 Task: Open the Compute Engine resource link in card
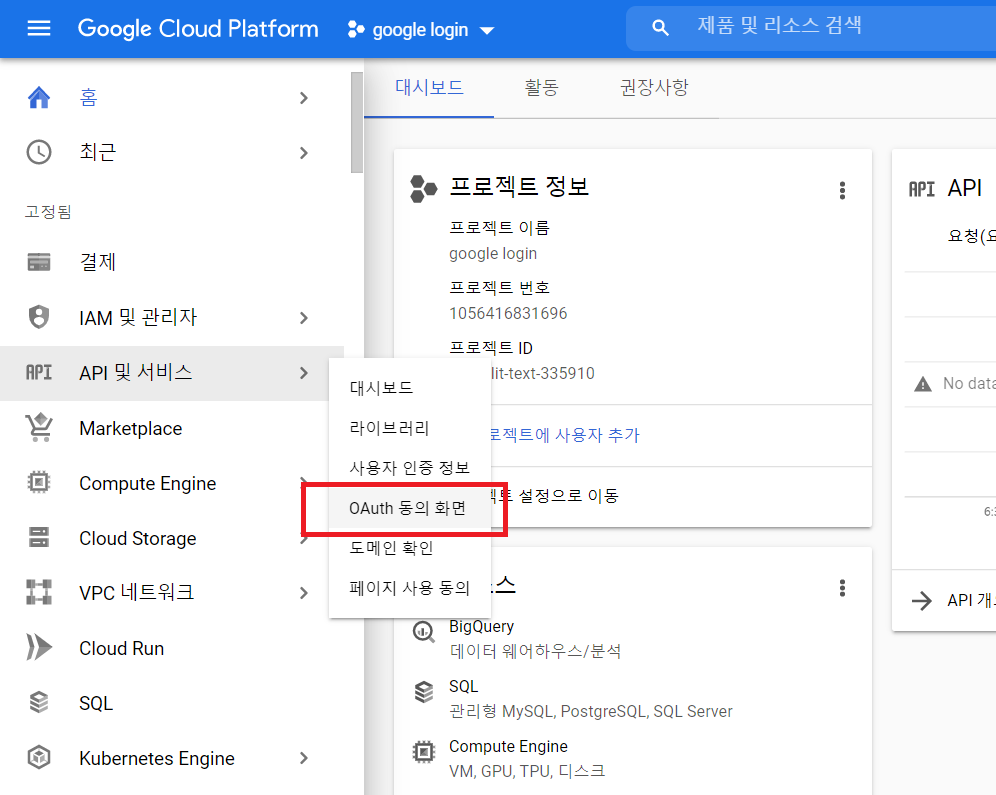point(508,746)
